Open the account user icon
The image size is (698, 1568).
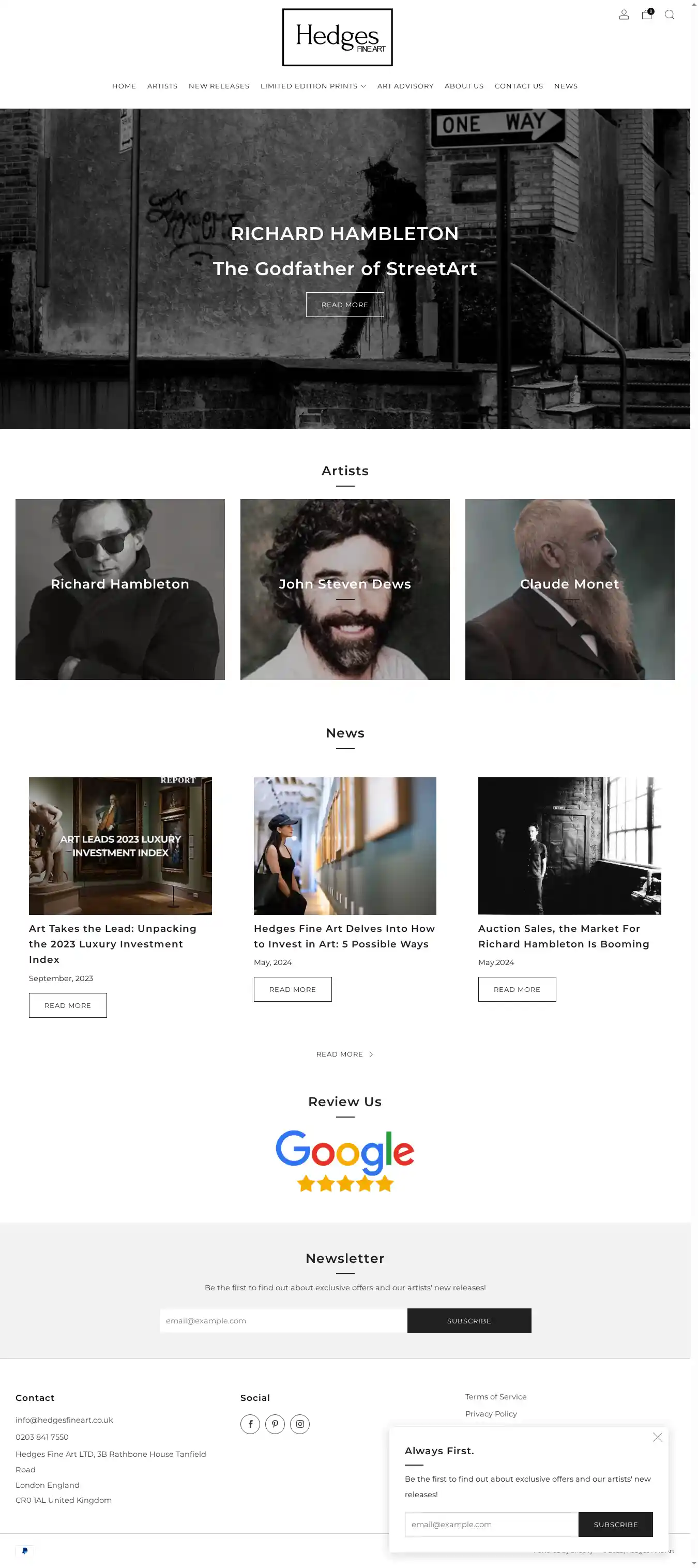[x=624, y=14]
